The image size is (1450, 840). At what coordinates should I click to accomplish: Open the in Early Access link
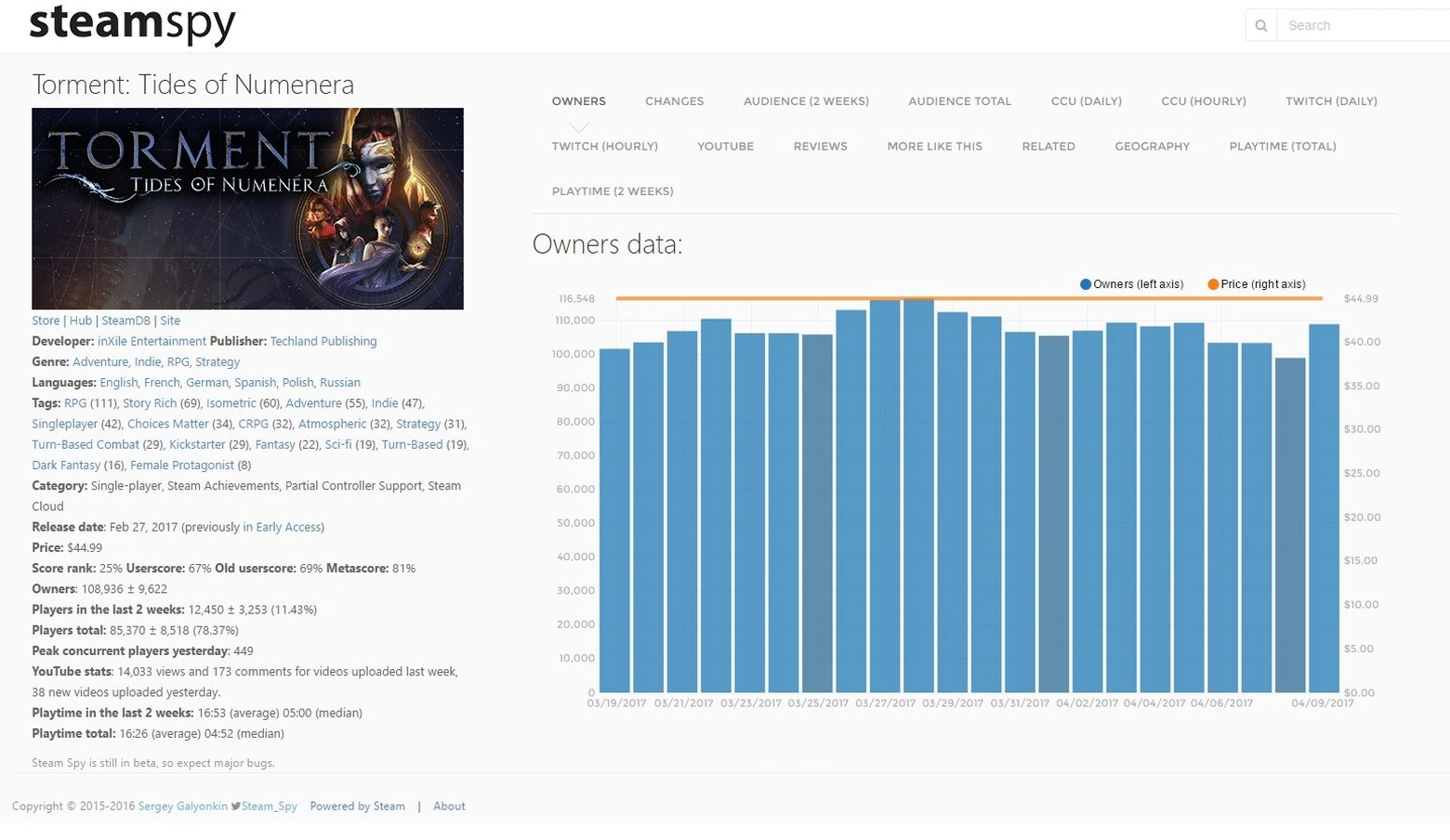point(282,527)
